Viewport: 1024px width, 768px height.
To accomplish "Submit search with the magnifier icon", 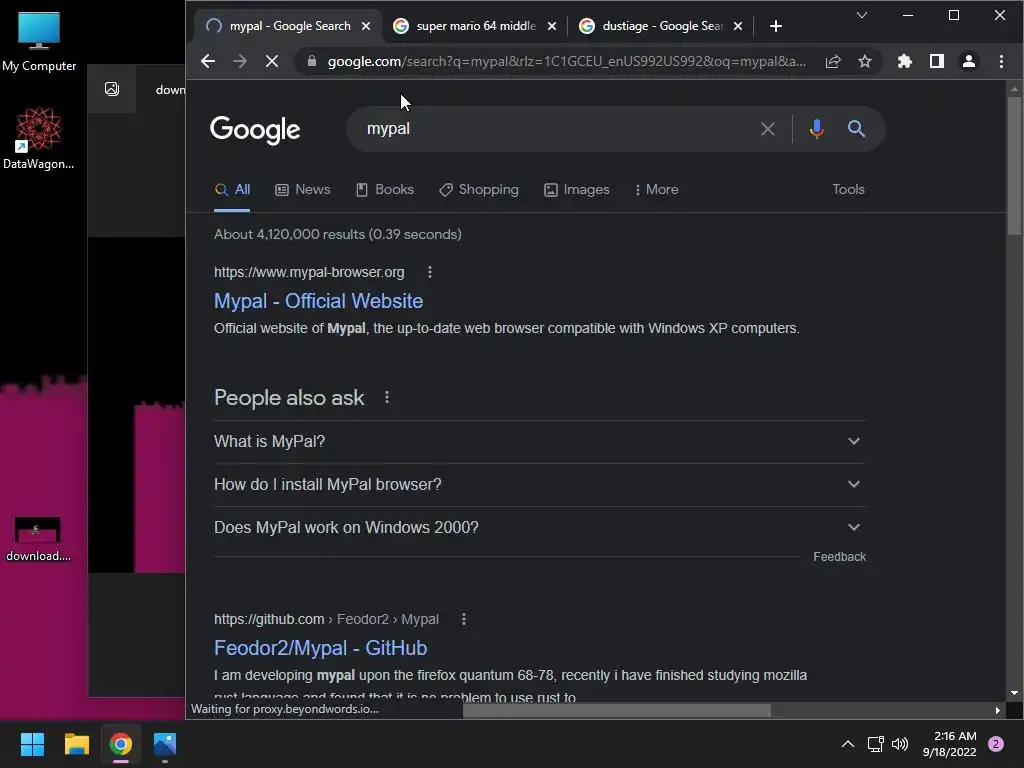I will [x=856, y=129].
